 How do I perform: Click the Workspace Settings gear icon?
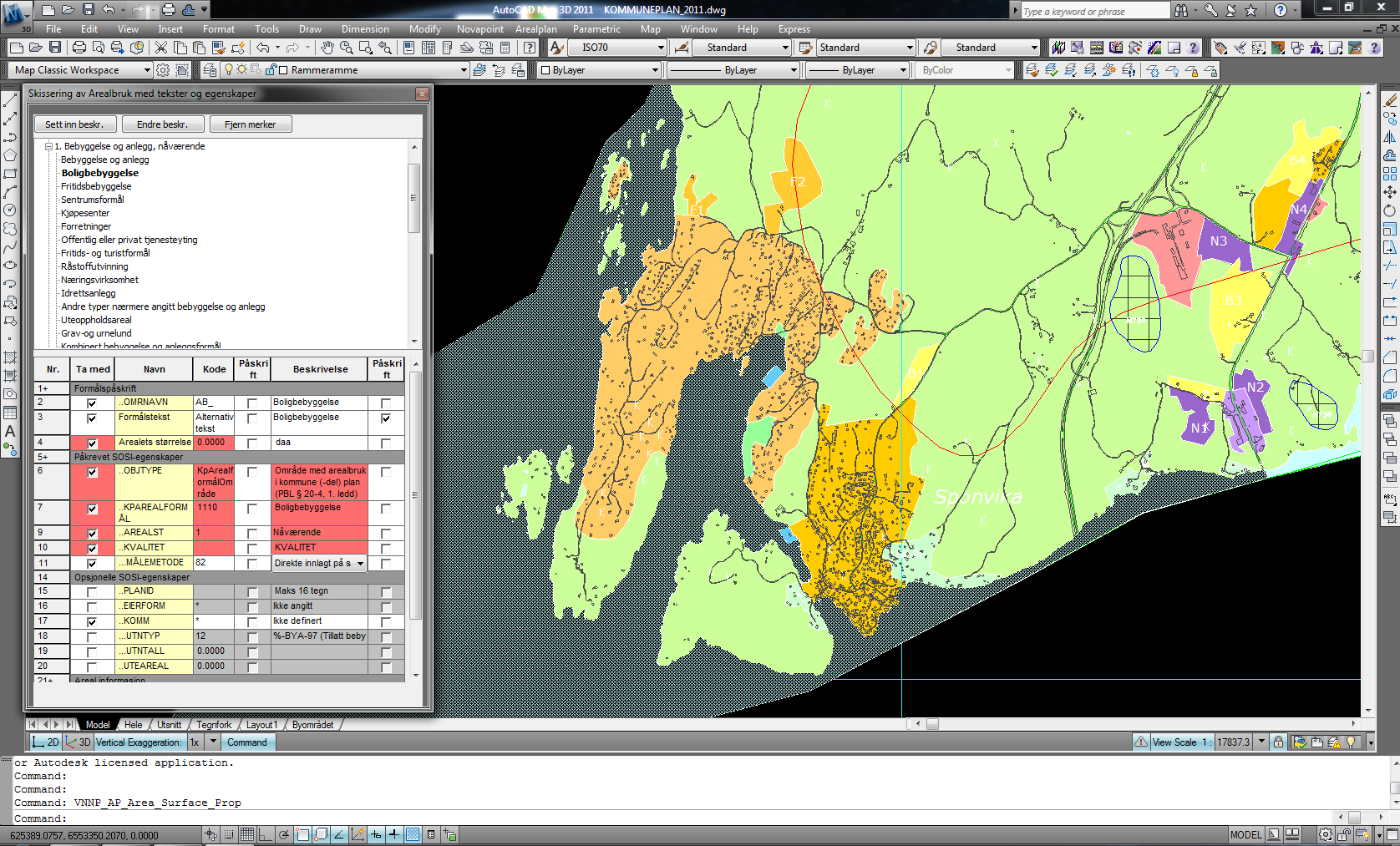click(x=164, y=70)
